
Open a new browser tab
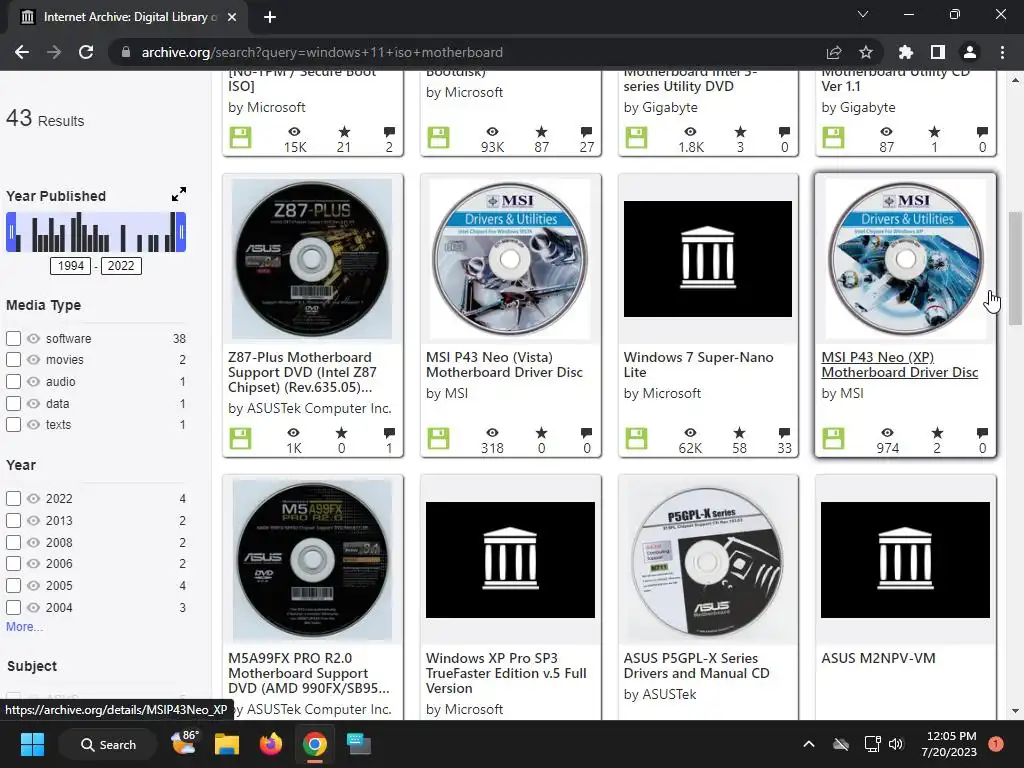(270, 17)
